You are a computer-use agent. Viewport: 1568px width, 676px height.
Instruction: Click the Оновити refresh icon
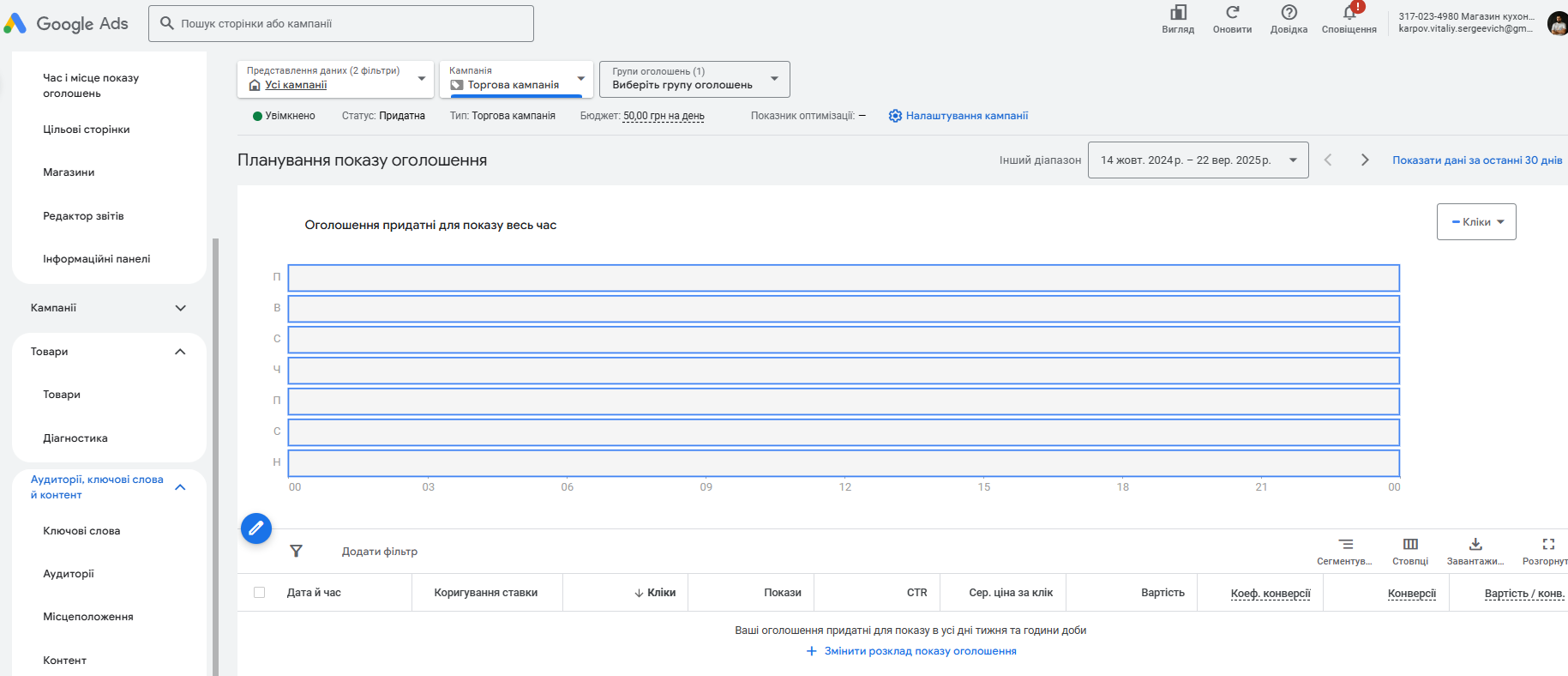click(x=1232, y=13)
